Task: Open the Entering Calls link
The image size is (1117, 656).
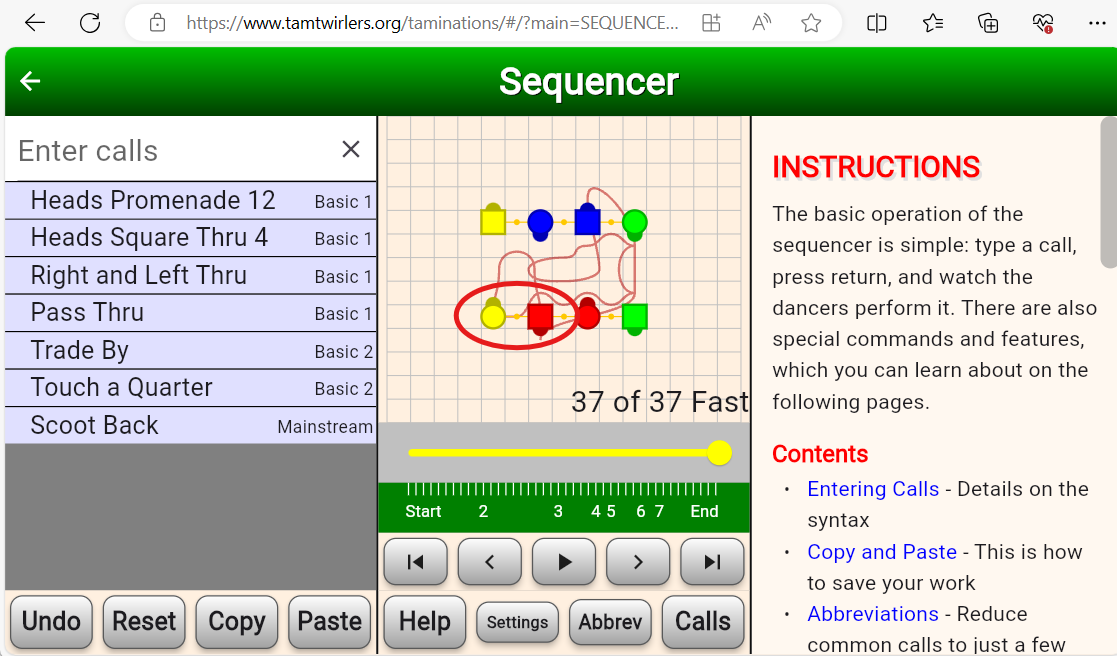Action: coord(873,489)
